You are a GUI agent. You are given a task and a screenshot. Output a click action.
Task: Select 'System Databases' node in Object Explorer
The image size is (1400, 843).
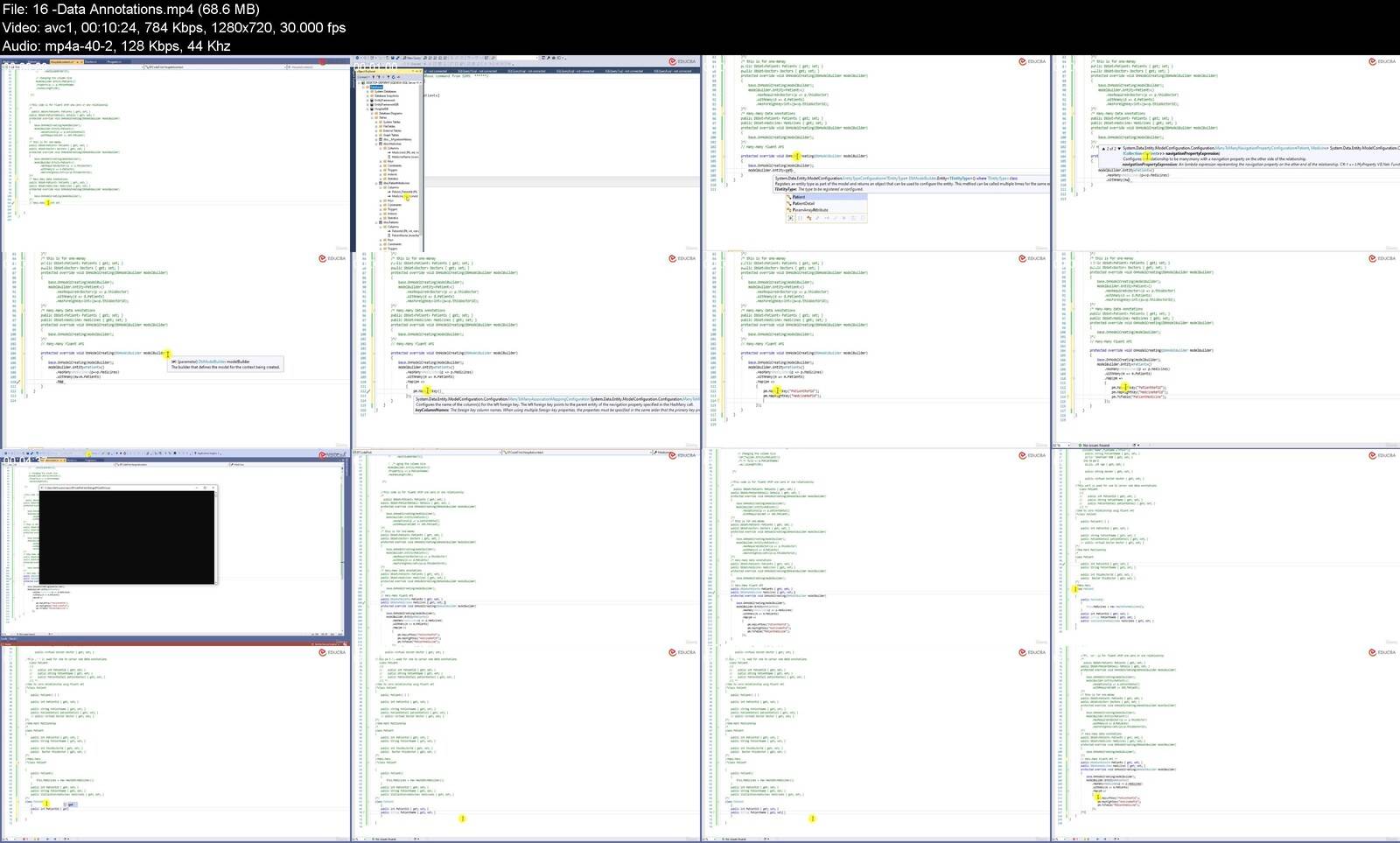click(385, 92)
